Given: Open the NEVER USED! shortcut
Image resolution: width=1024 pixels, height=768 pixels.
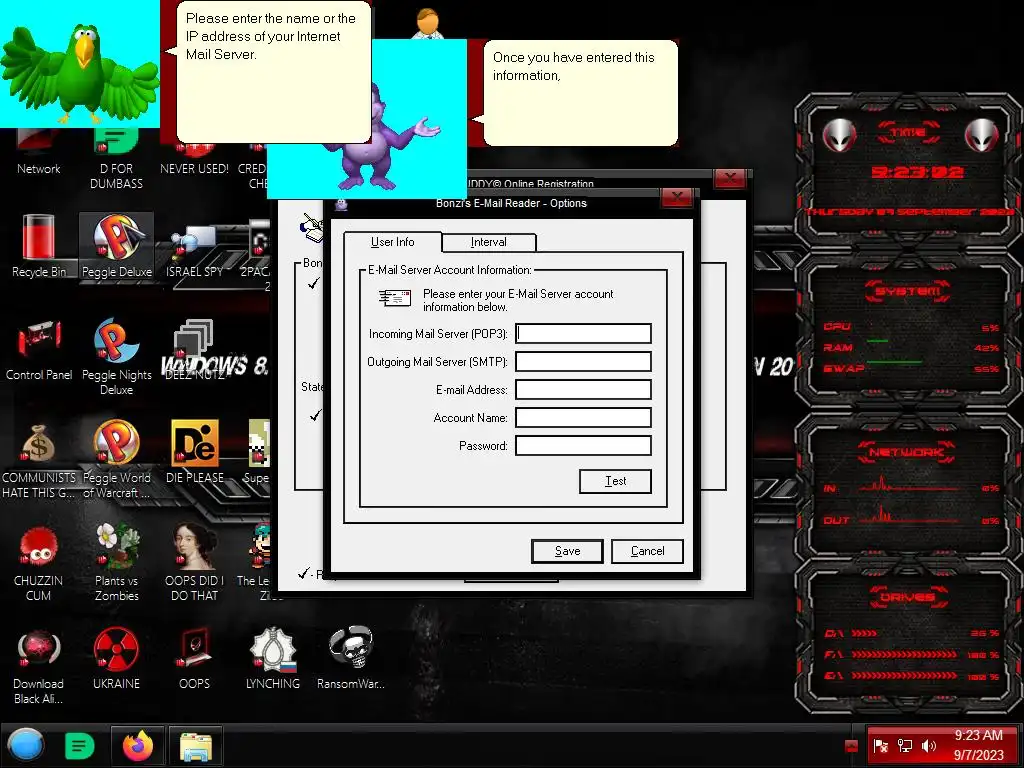Looking at the screenshot, I should tap(195, 160).
